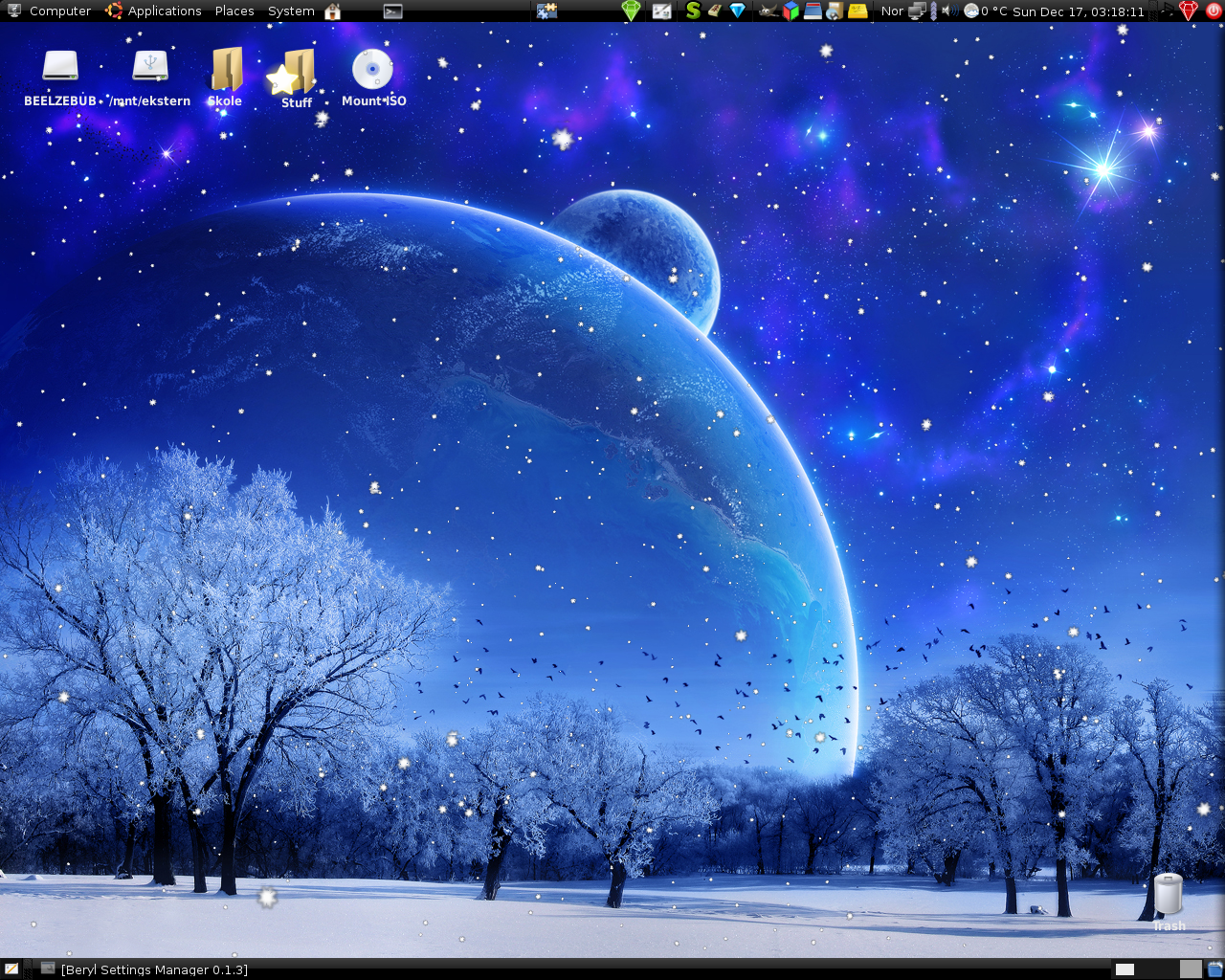Screen dimensions: 1225x980
Task: Click the puzzle-piece plugin icon in top panel
Action: click(x=546, y=11)
